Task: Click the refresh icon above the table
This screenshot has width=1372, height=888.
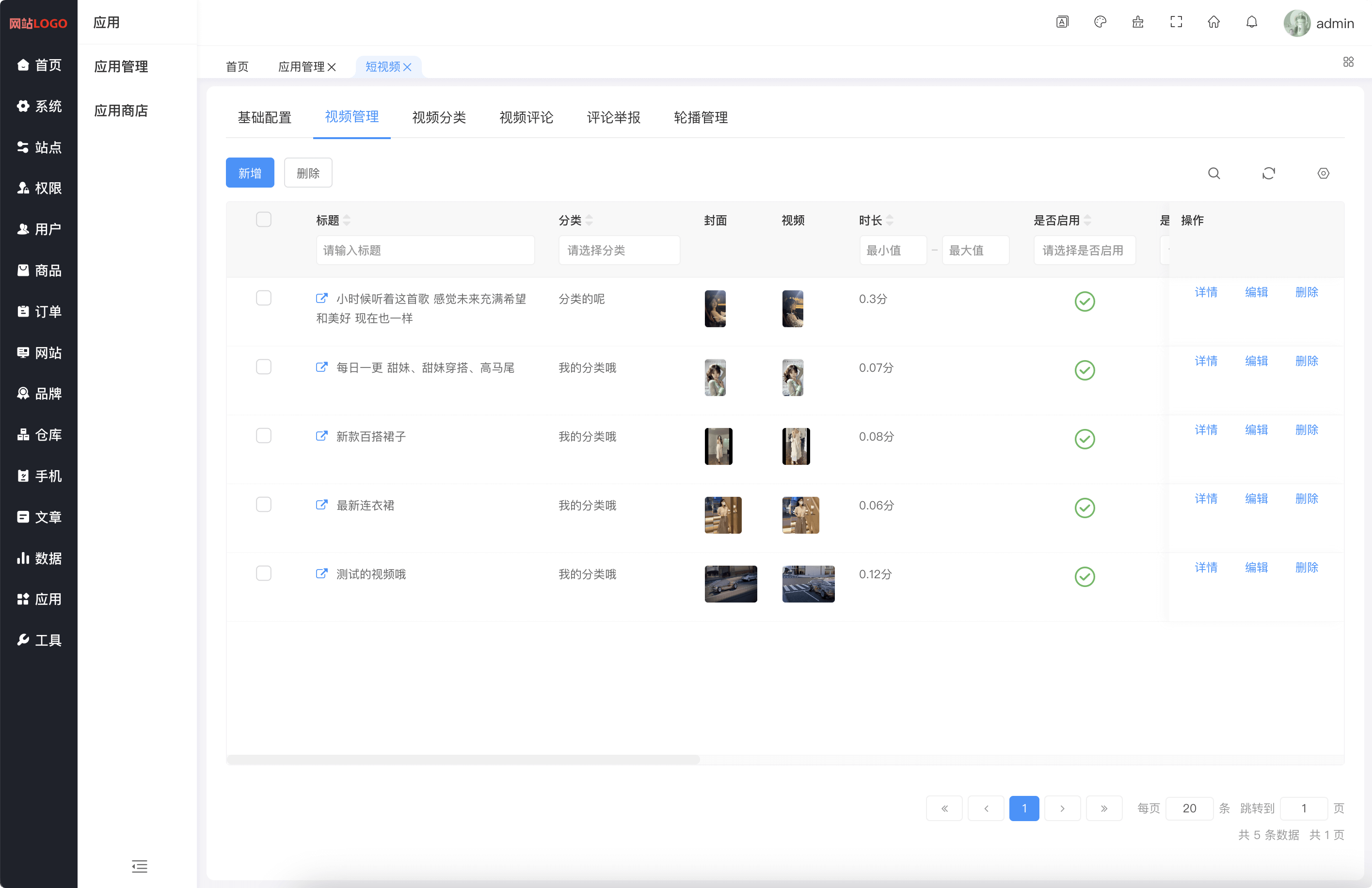Action: pyautogui.click(x=1268, y=174)
